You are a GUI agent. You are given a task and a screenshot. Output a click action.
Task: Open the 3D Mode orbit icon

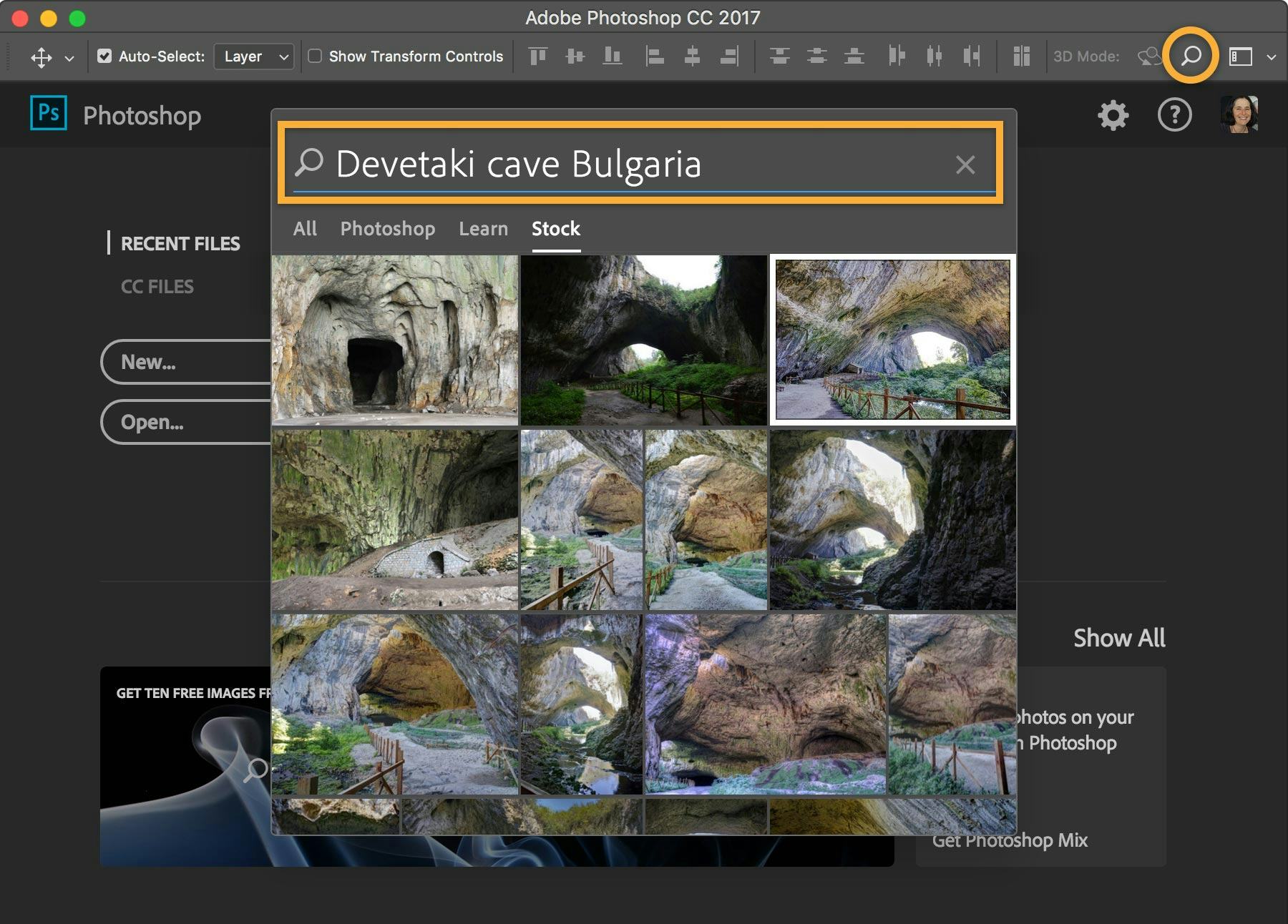tap(1150, 56)
